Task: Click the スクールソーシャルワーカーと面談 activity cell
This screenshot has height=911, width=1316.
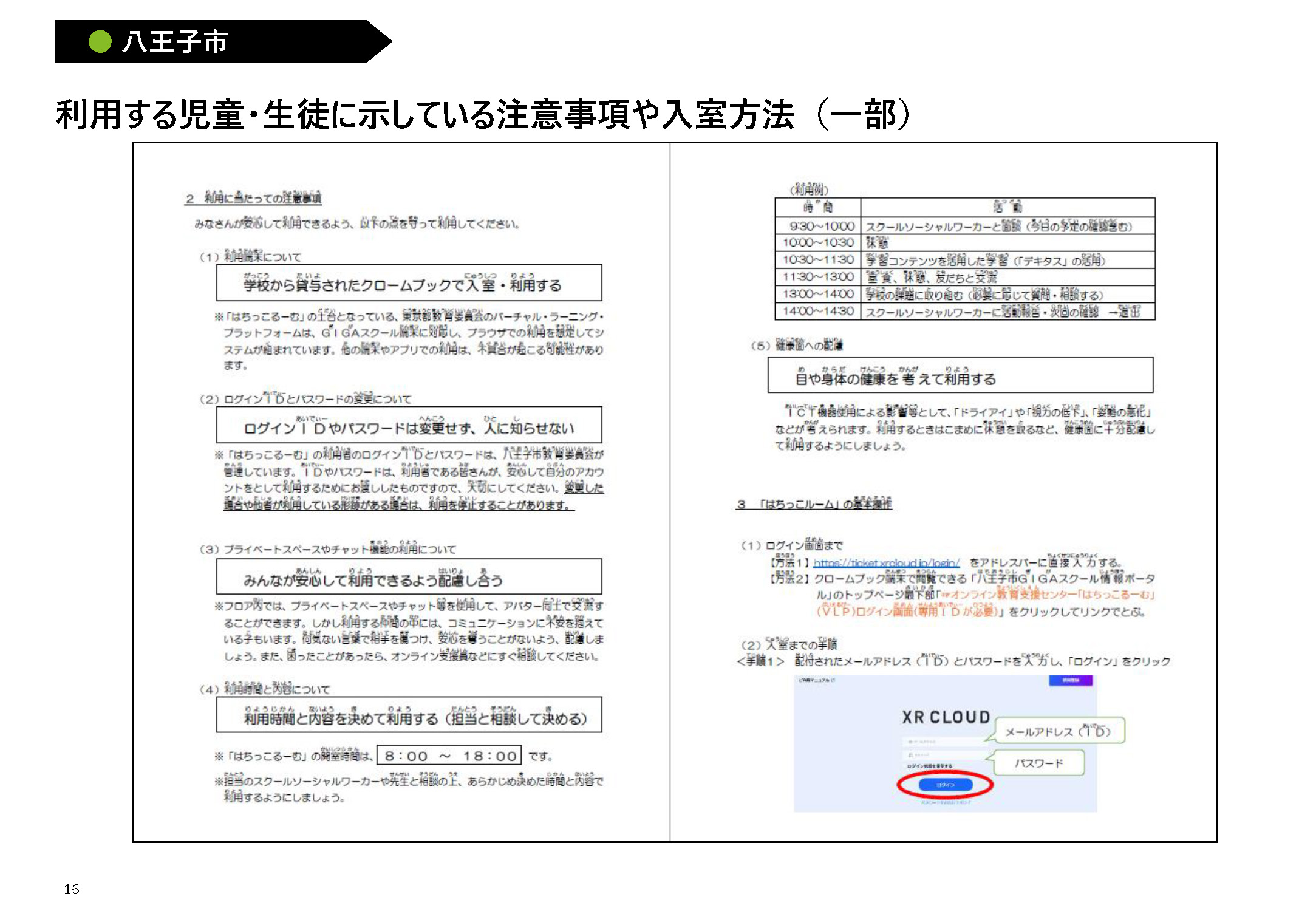Action: click(x=1007, y=226)
